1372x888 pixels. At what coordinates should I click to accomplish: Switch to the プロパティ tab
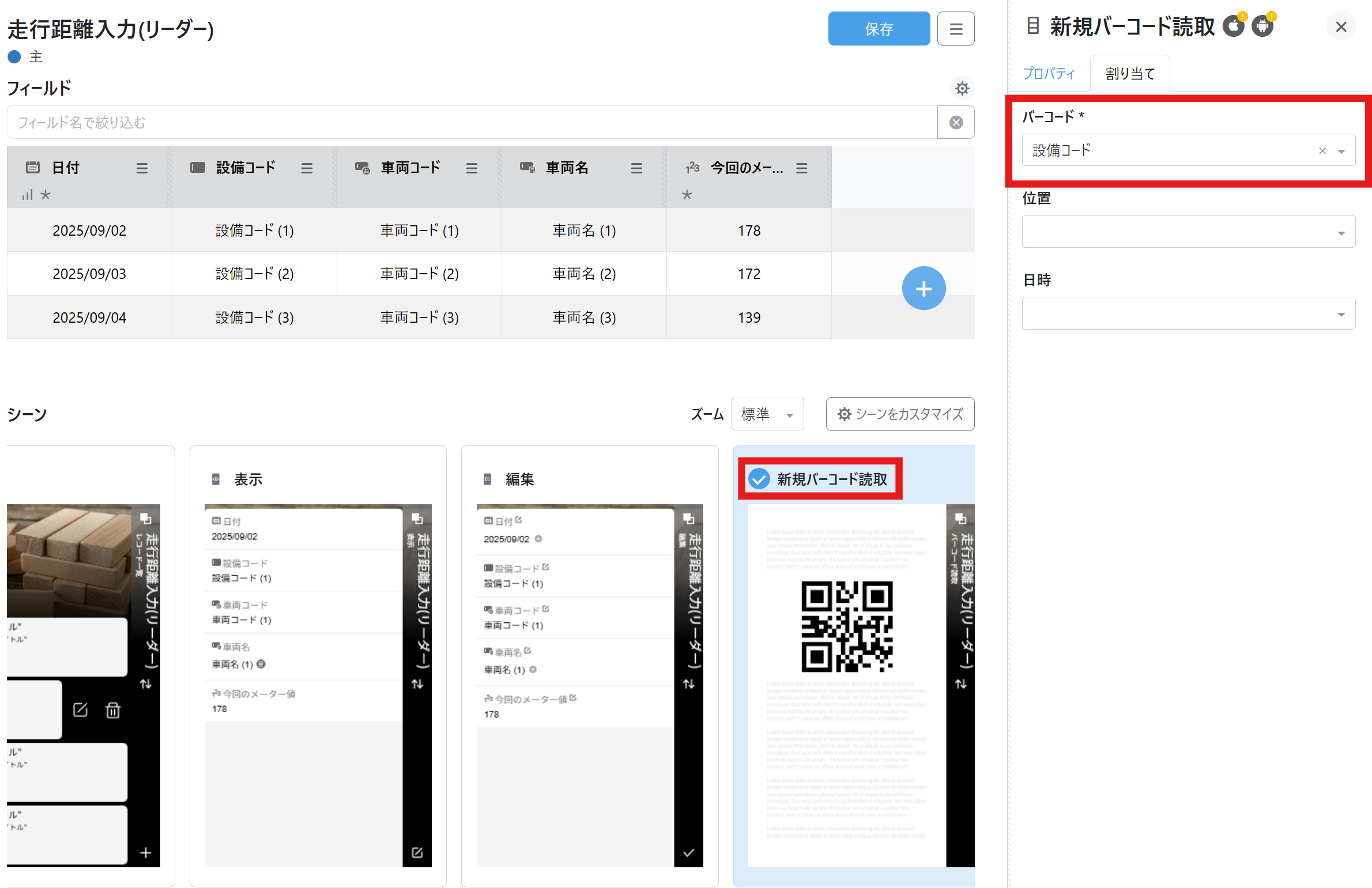pyautogui.click(x=1048, y=74)
